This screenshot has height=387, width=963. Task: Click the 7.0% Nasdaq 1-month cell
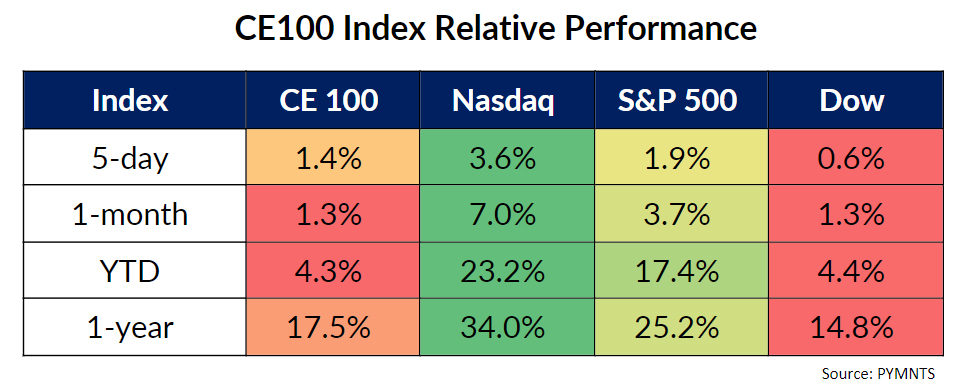coord(507,214)
